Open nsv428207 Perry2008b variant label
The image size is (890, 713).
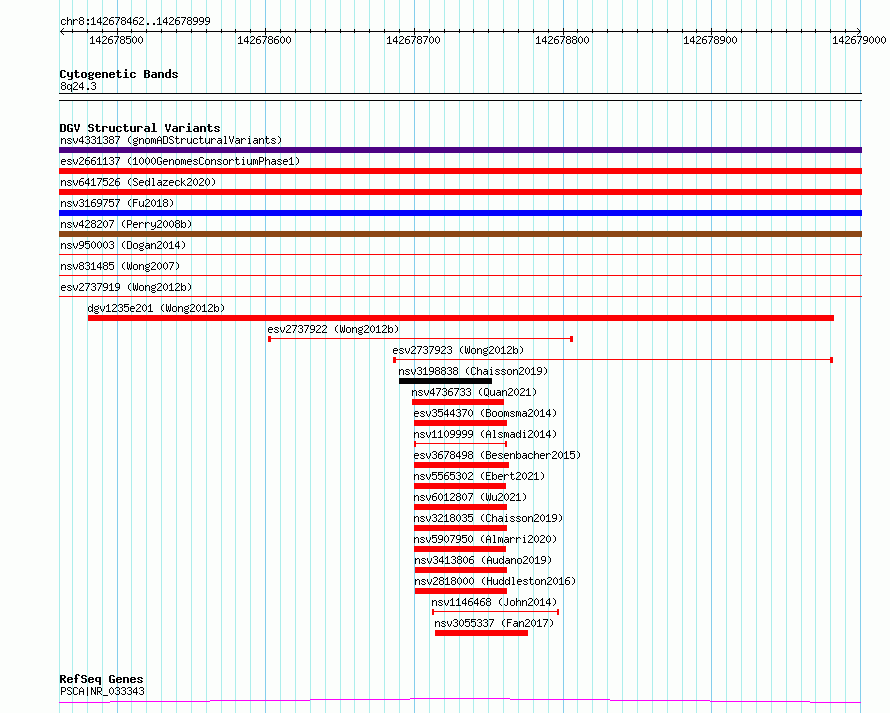point(126,224)
